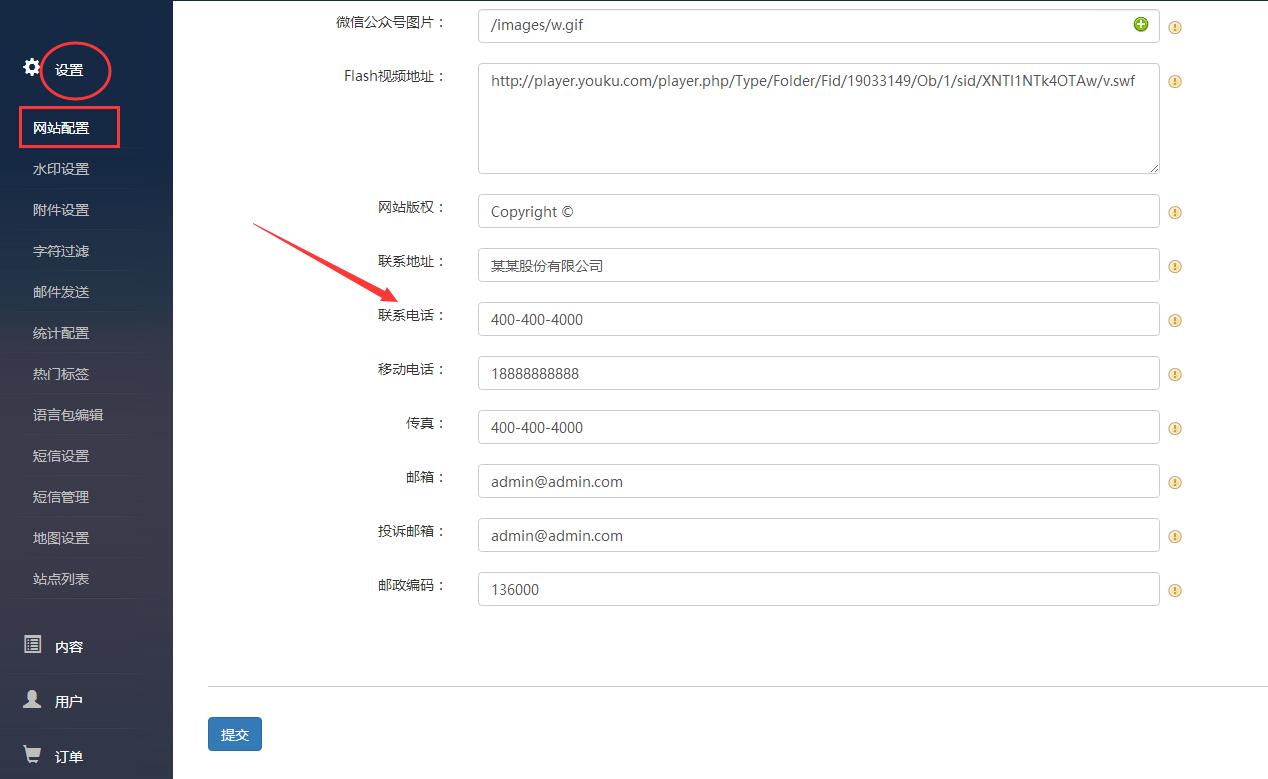This screenshot has width=1268, height=779.
Task: Click the Content list icon in sidebar
Action: [x=32, y=644]
